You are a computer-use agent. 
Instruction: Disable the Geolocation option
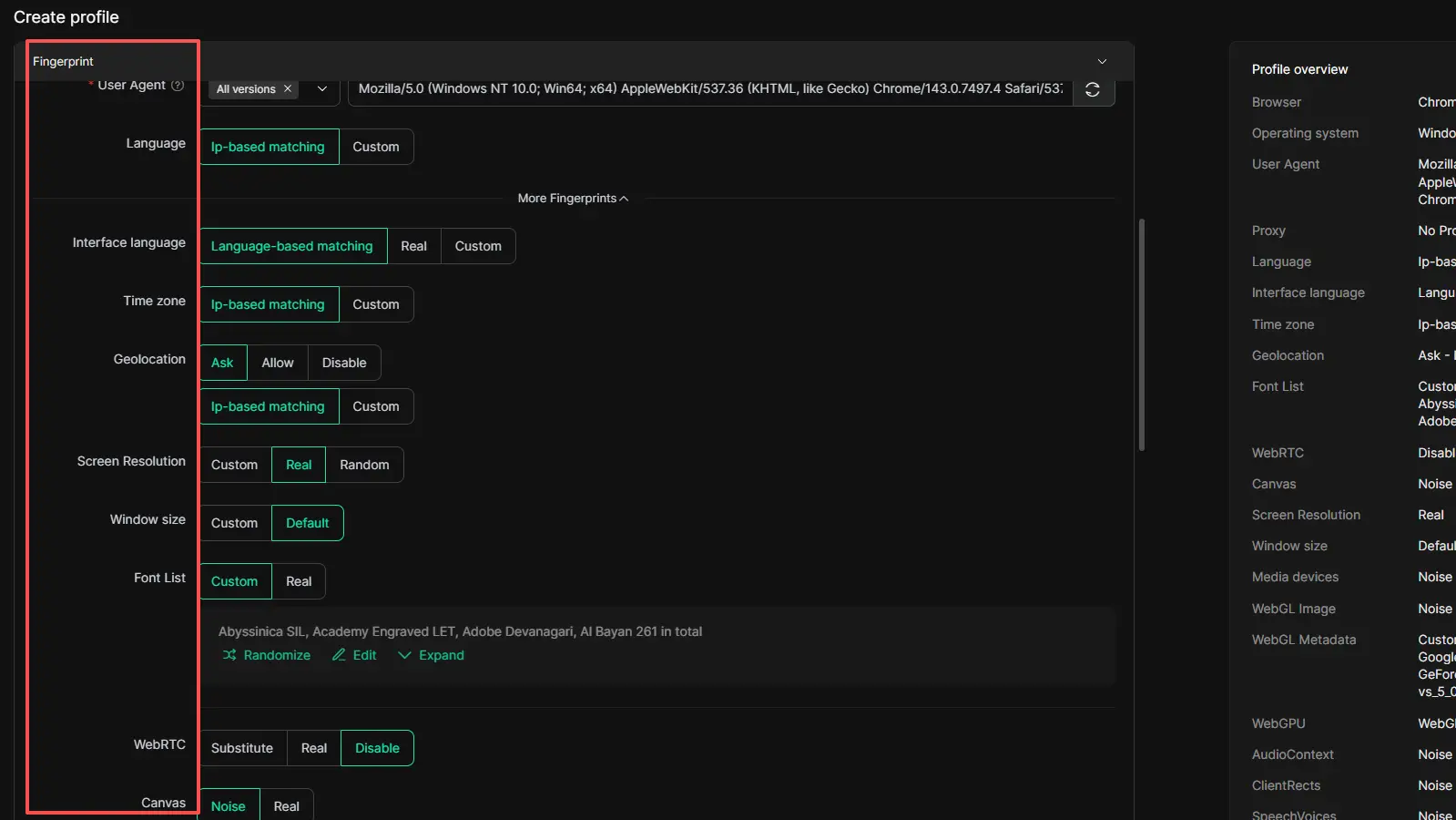(x=343, y=363)
